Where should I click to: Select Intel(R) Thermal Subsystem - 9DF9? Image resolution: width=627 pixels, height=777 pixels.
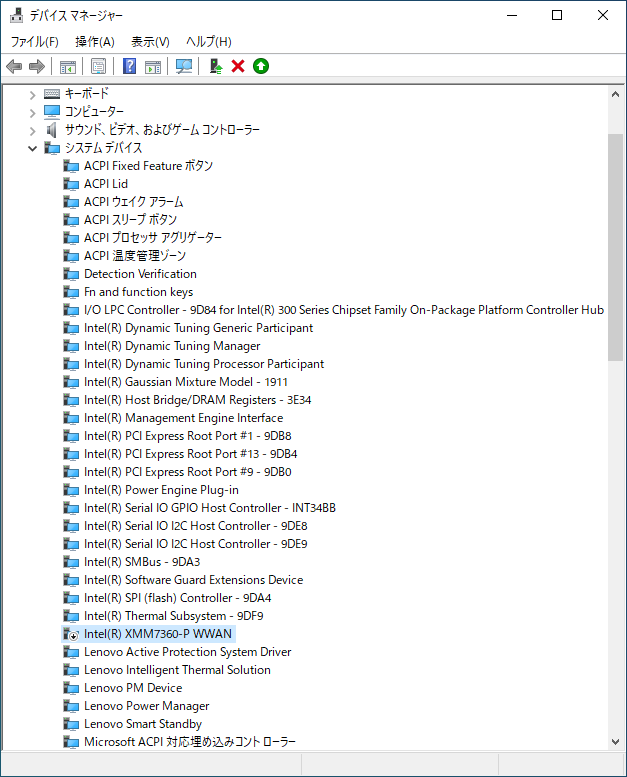point(173,616)
